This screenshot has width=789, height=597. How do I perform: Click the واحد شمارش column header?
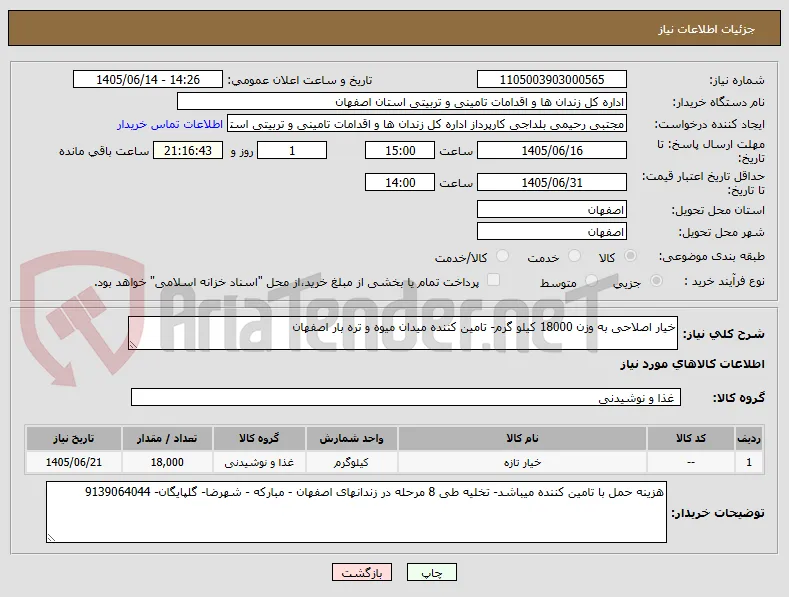351,438
